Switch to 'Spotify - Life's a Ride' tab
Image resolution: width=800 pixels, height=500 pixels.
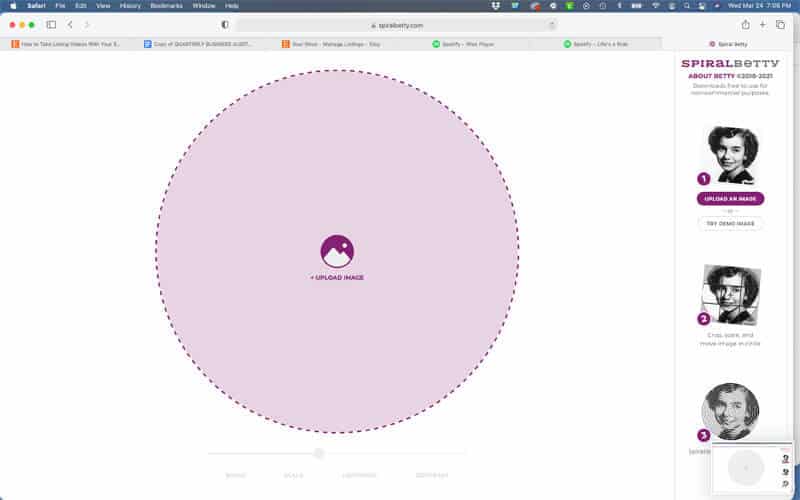595,44
